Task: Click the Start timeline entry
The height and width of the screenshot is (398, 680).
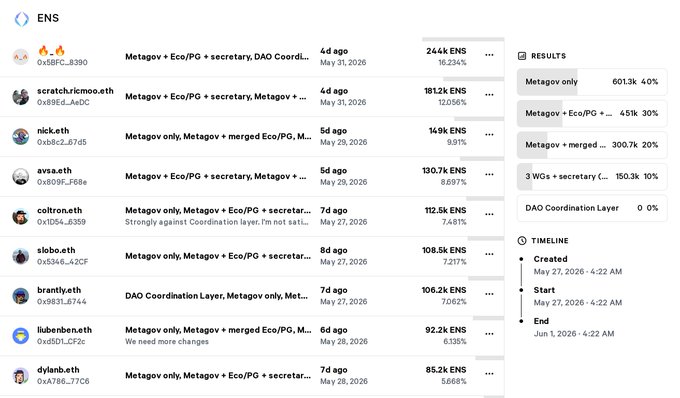Action: tap(578, 296)
